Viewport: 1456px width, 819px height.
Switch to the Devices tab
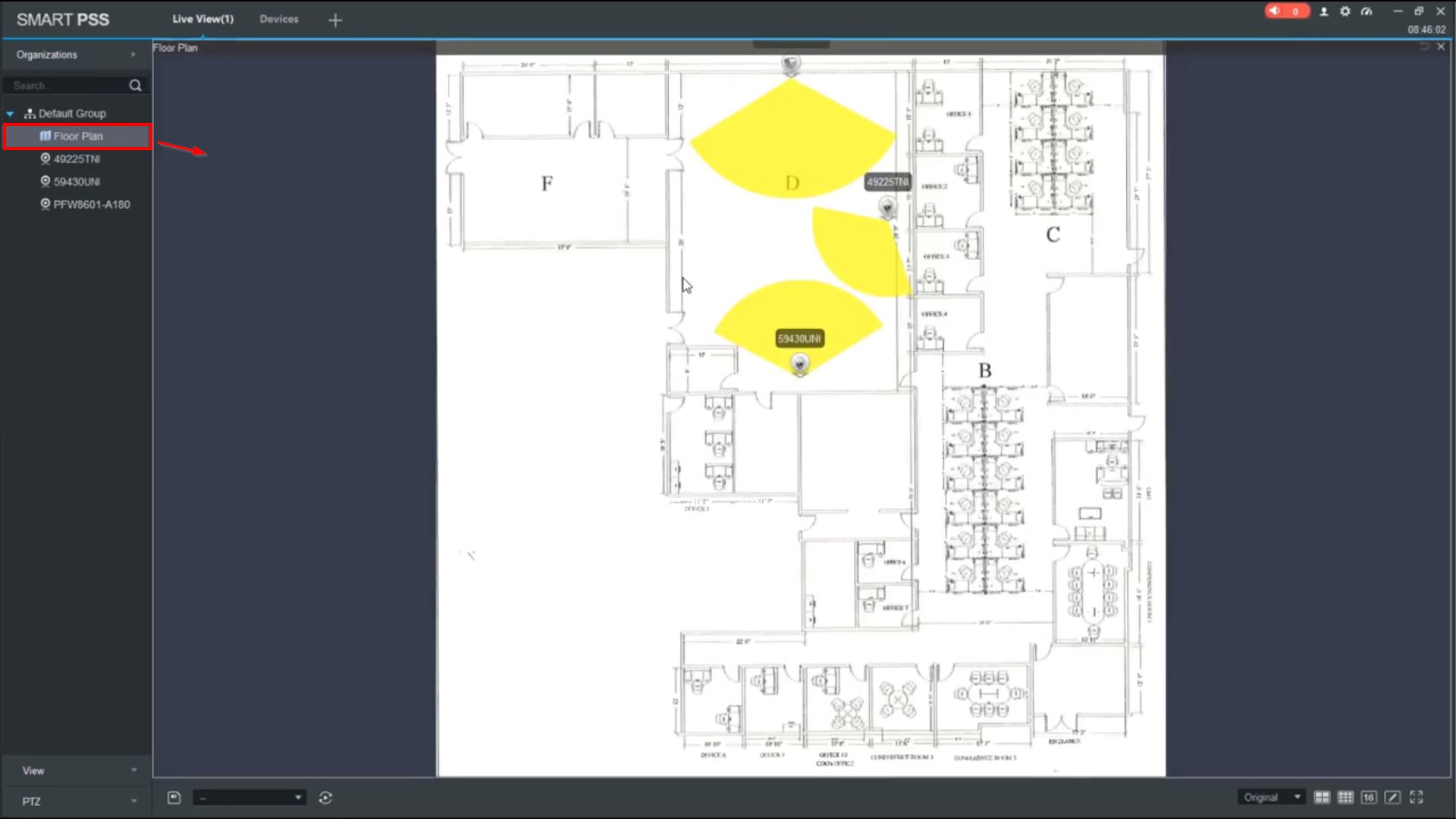click(x=279, y=19)
